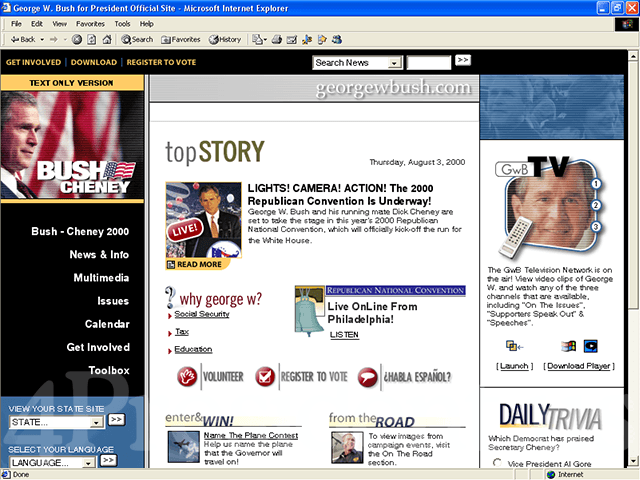Click the go button beside LANGUAGE dropdown
This screenshot has height=480, width=640.
(x=108, y=460)
